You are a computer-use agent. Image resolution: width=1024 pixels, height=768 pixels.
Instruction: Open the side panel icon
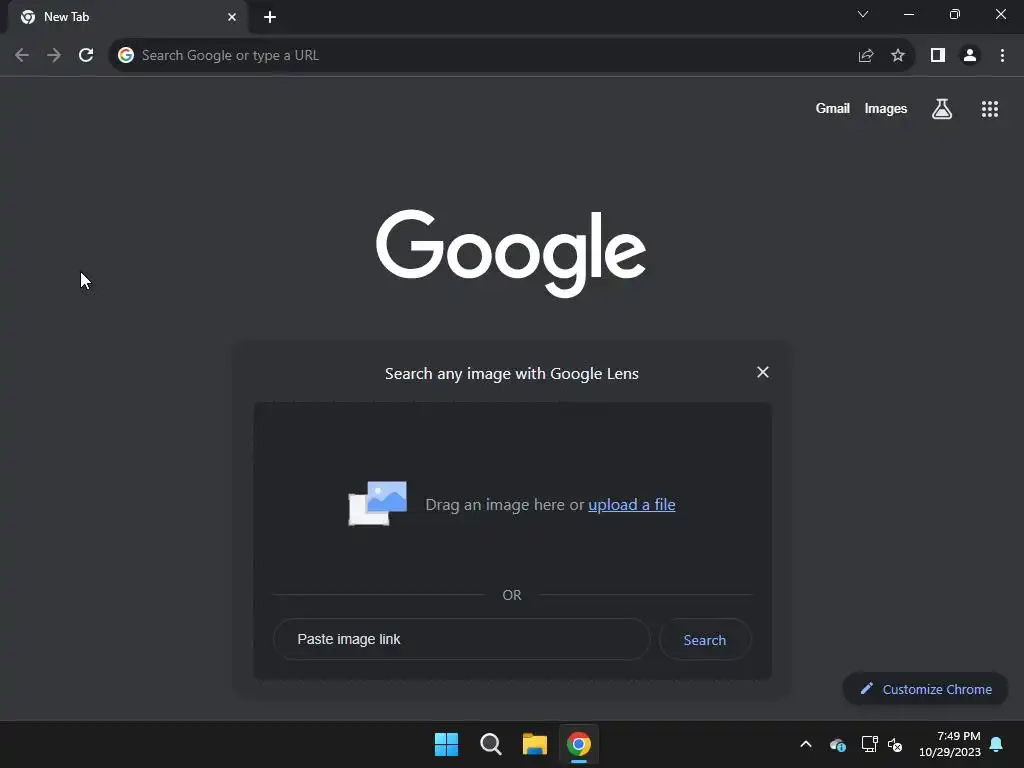(x=938, y=56)
